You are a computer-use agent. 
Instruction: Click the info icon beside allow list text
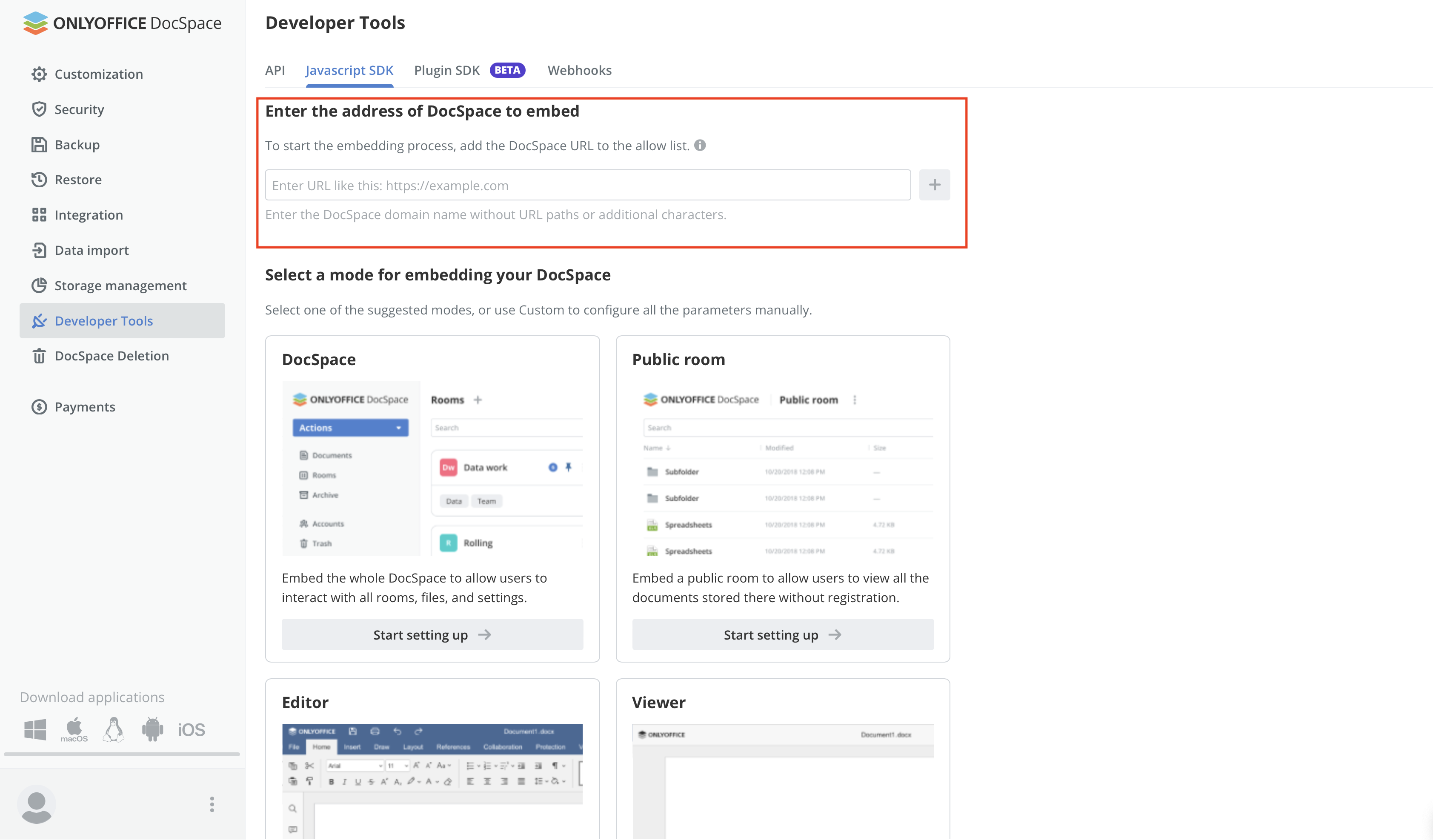(x=700, y=146)
